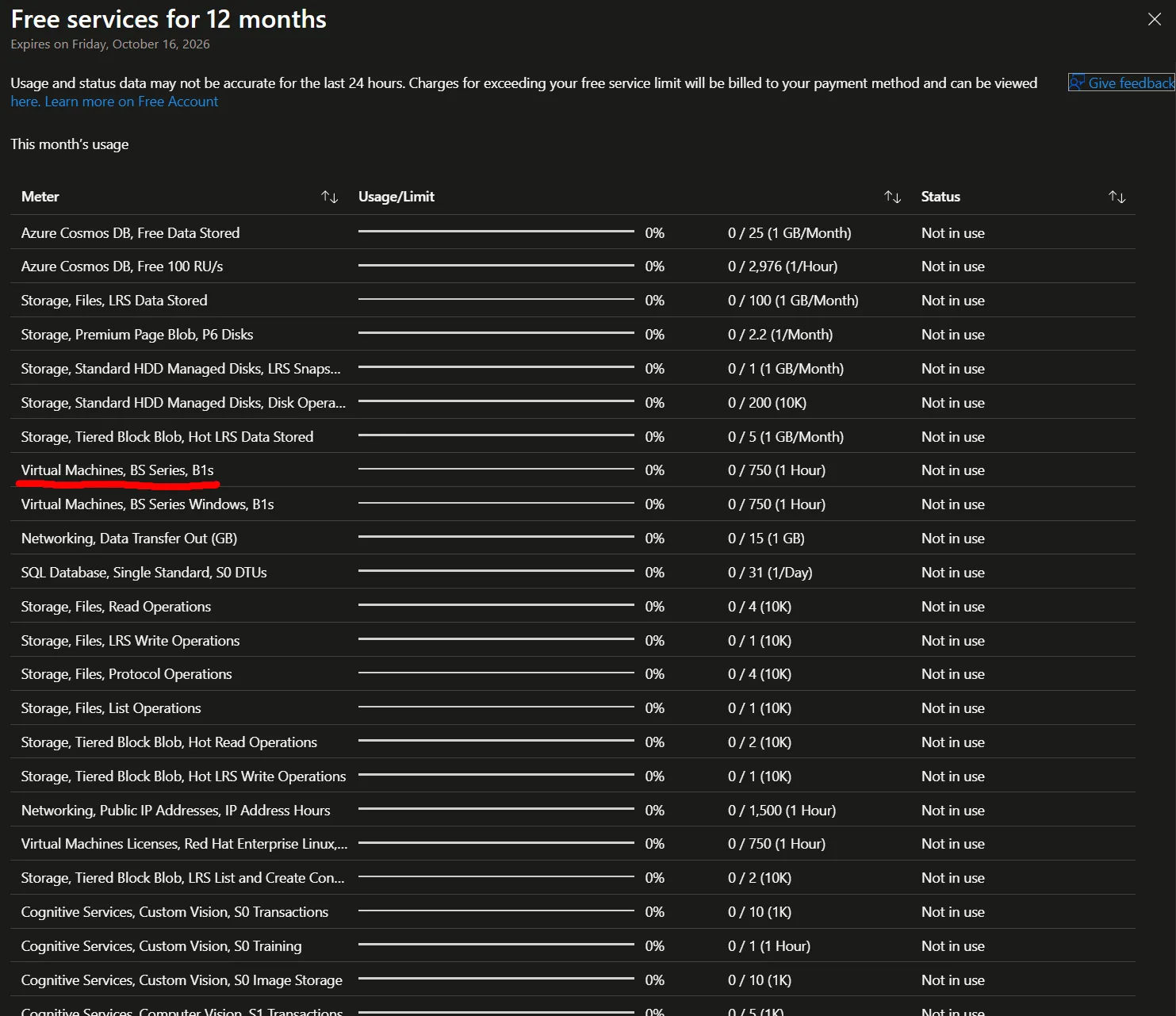
Task: Click the '0 / 25 (1 GB/Month)' limit value
Action: [790, 233]
